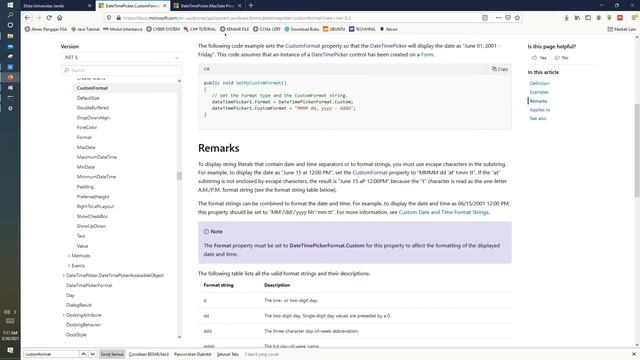The image size is (640, 360).
Task: Toggle match diacritics (Pencocokan Diakritik) option
Action: (x=193, y=354)
